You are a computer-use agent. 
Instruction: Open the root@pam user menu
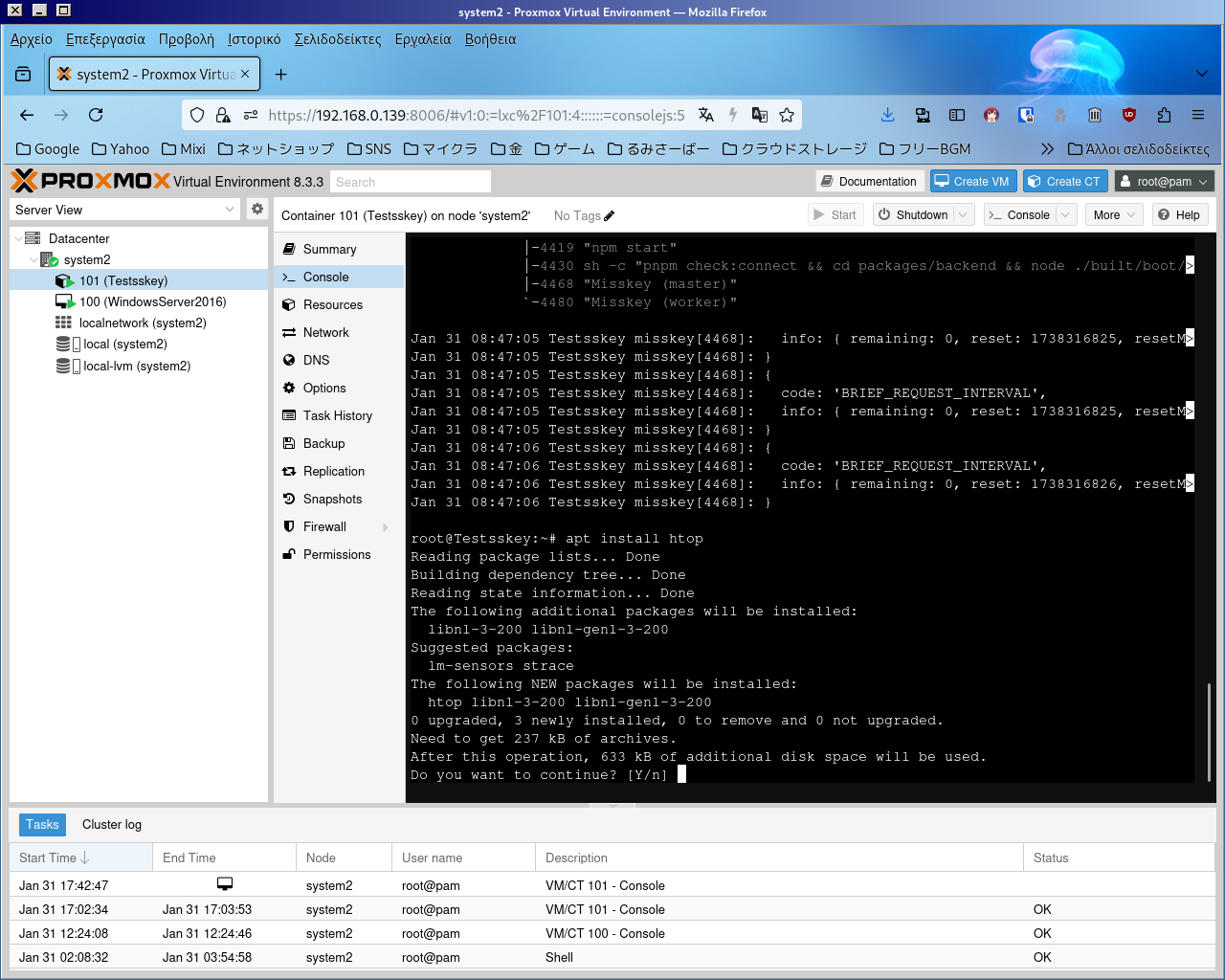1164,181
